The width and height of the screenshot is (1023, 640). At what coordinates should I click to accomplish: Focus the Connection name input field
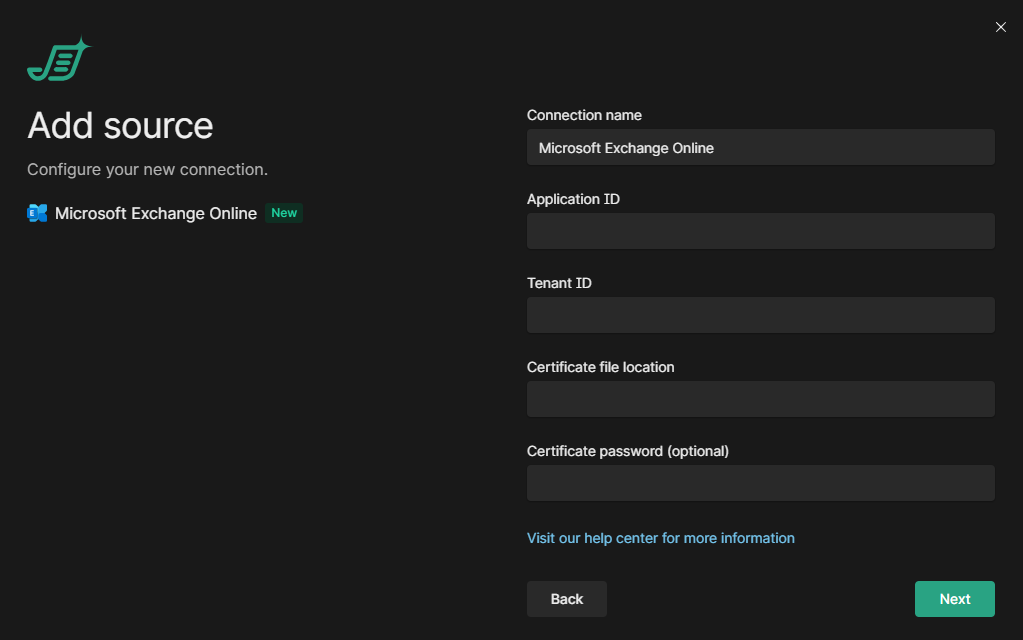tap(760, 147)
